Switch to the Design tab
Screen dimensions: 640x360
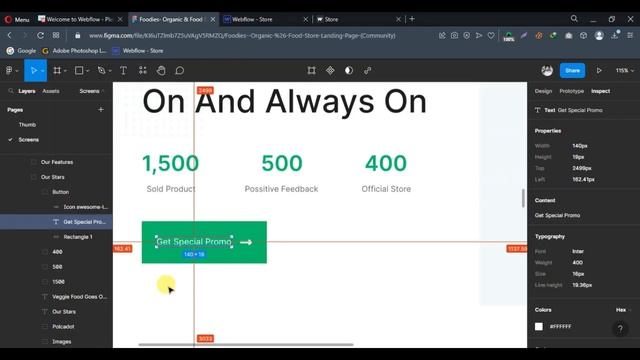coord(543,91)
